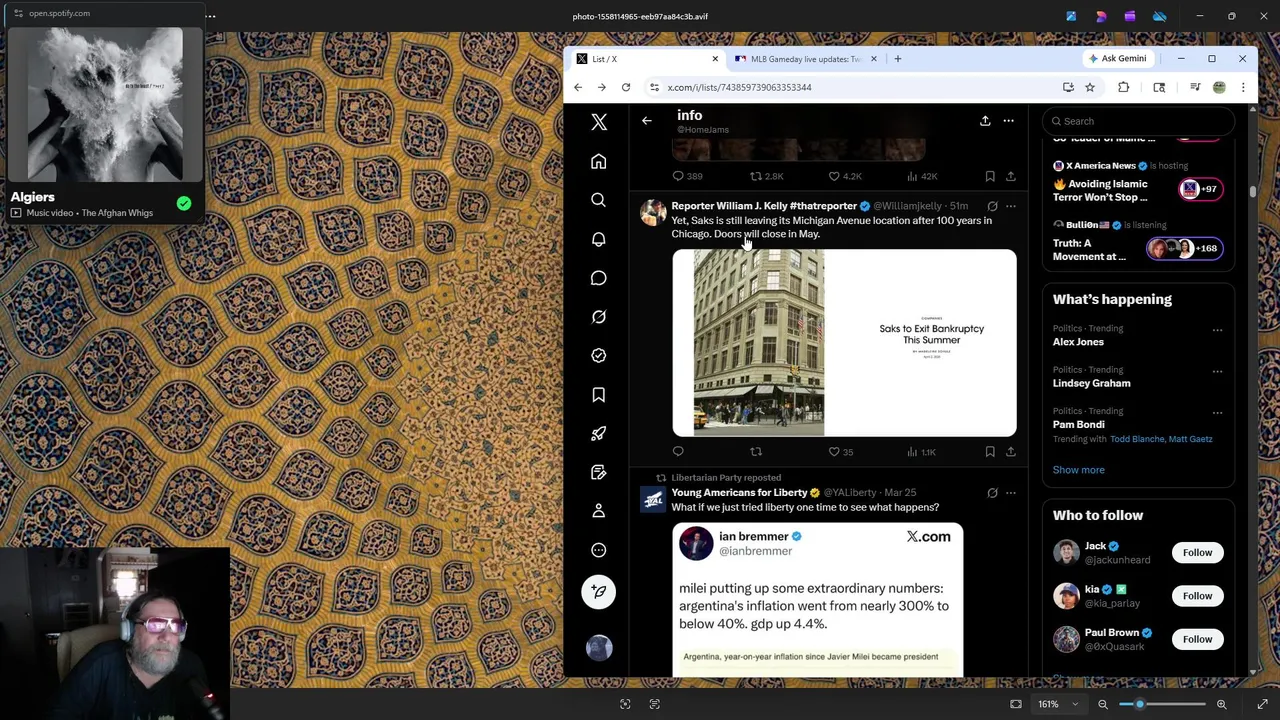Viewport: 1280px width, 720px height.
Task: Open the Todd Blanche trending link
Action: (x=1139, y=439)
